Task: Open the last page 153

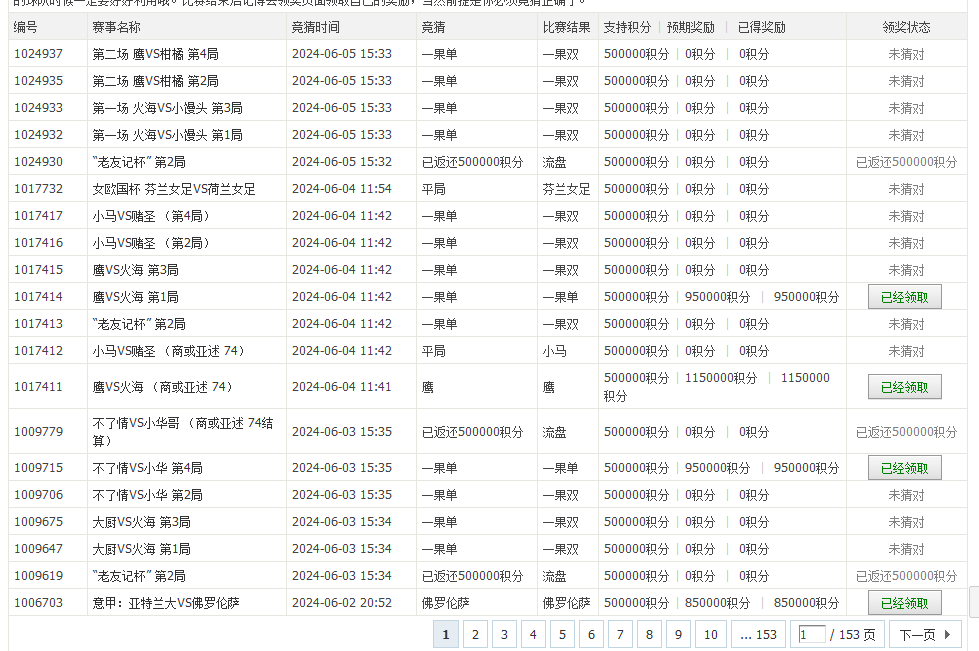Action: click(758, 634)
